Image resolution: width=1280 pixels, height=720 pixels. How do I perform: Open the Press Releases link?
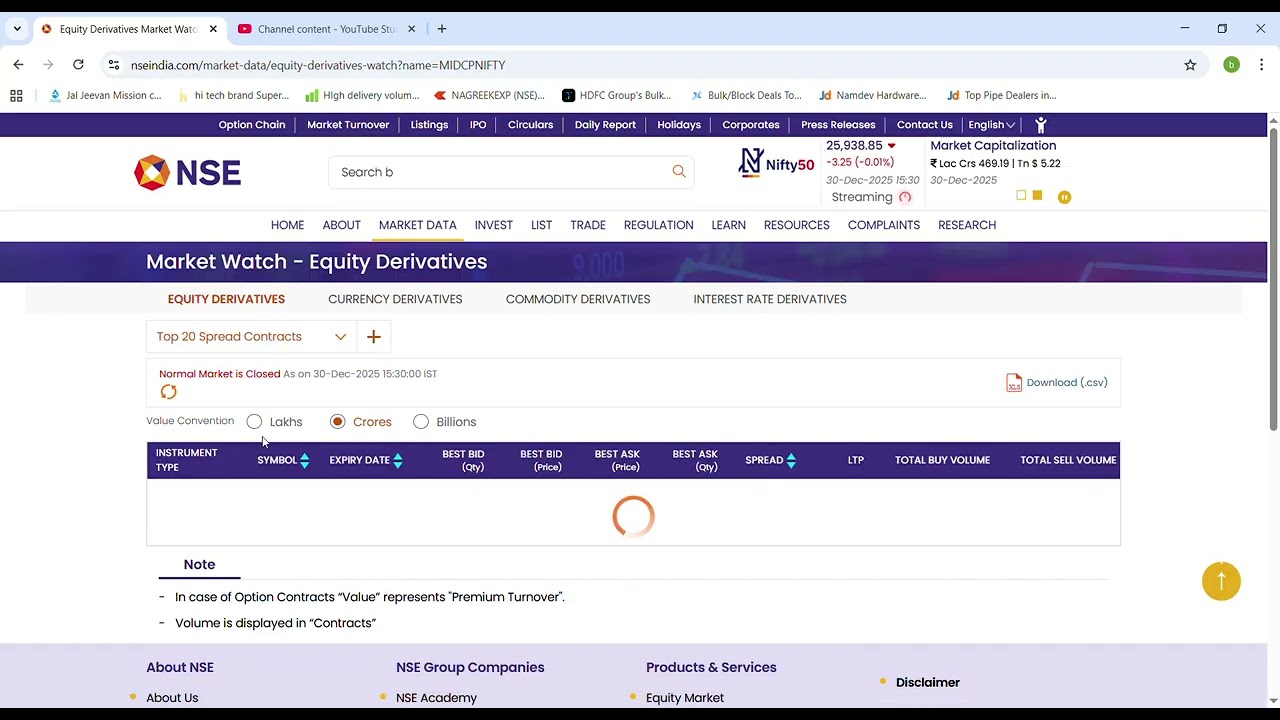coord(838,125)
